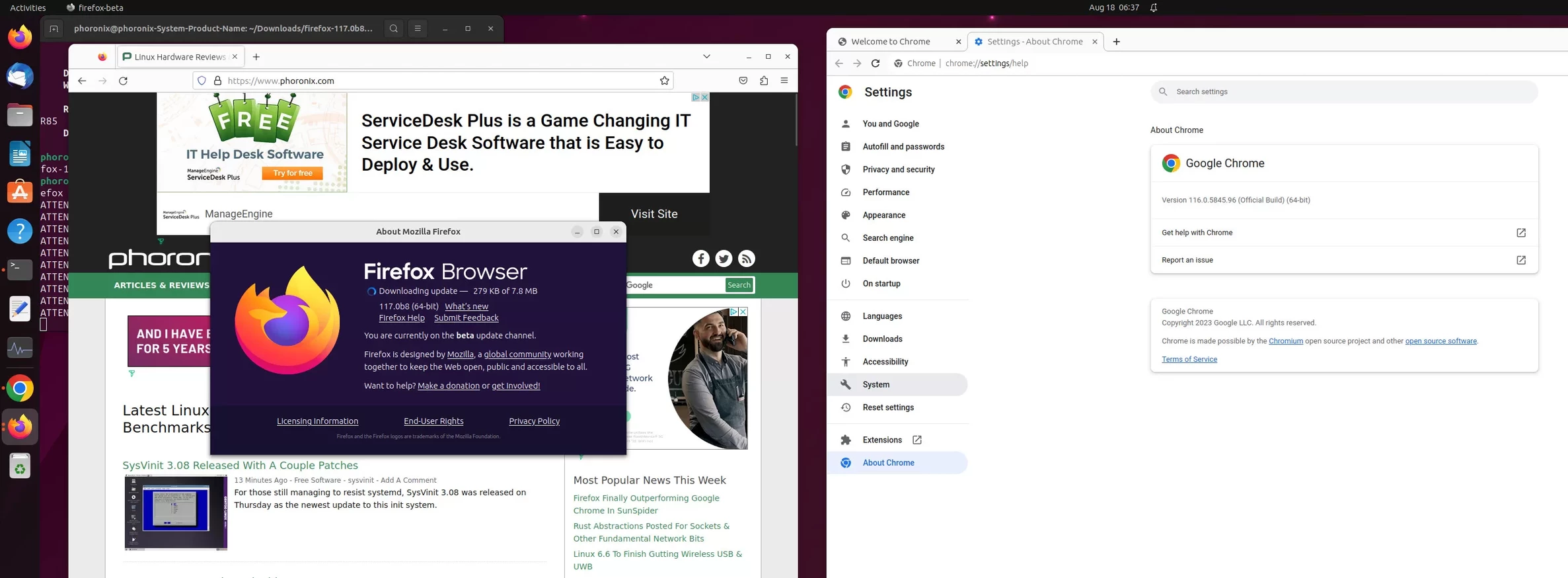This screenshot has height=578, width=1568.
Task: Open Licensing Information link
Action: (x=317, y=421)
